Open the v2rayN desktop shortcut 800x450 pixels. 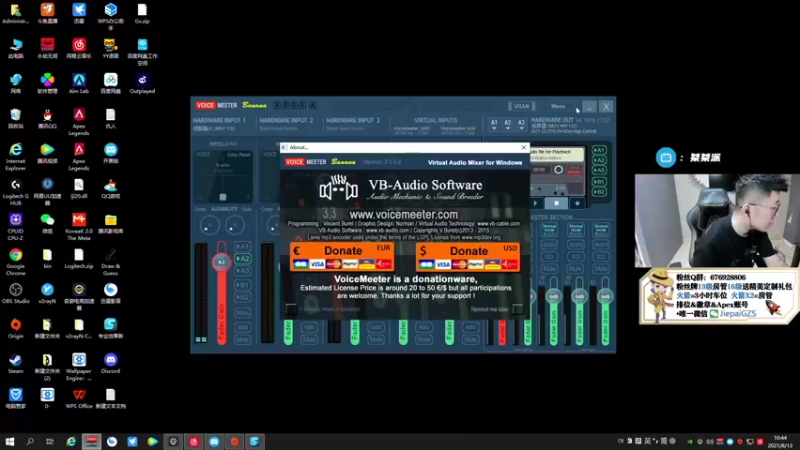[47, 293]
